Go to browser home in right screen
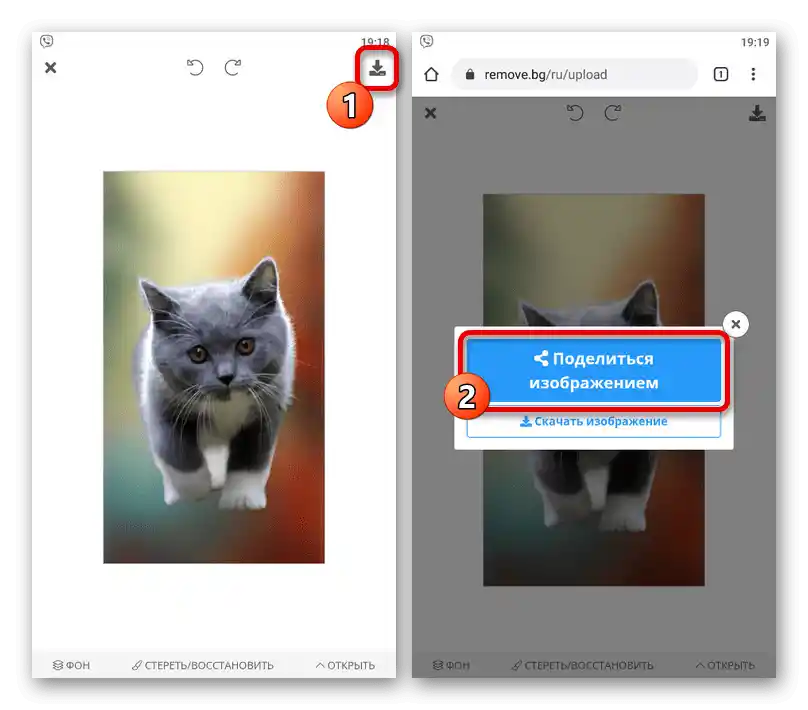Viewport: 808px width, 710px height. (x=431, y=75)
